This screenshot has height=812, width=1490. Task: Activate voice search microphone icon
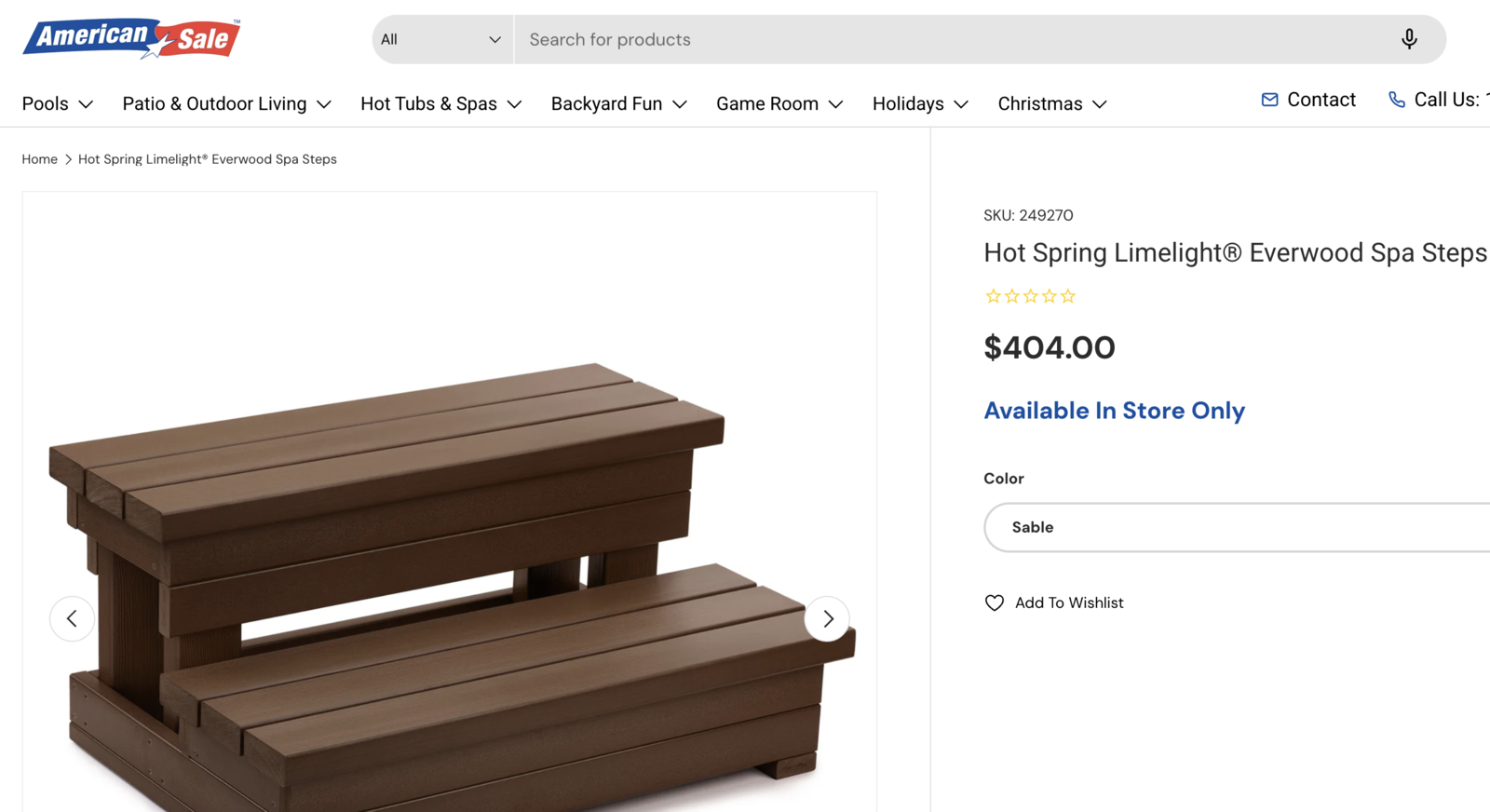coord(1408,39)
